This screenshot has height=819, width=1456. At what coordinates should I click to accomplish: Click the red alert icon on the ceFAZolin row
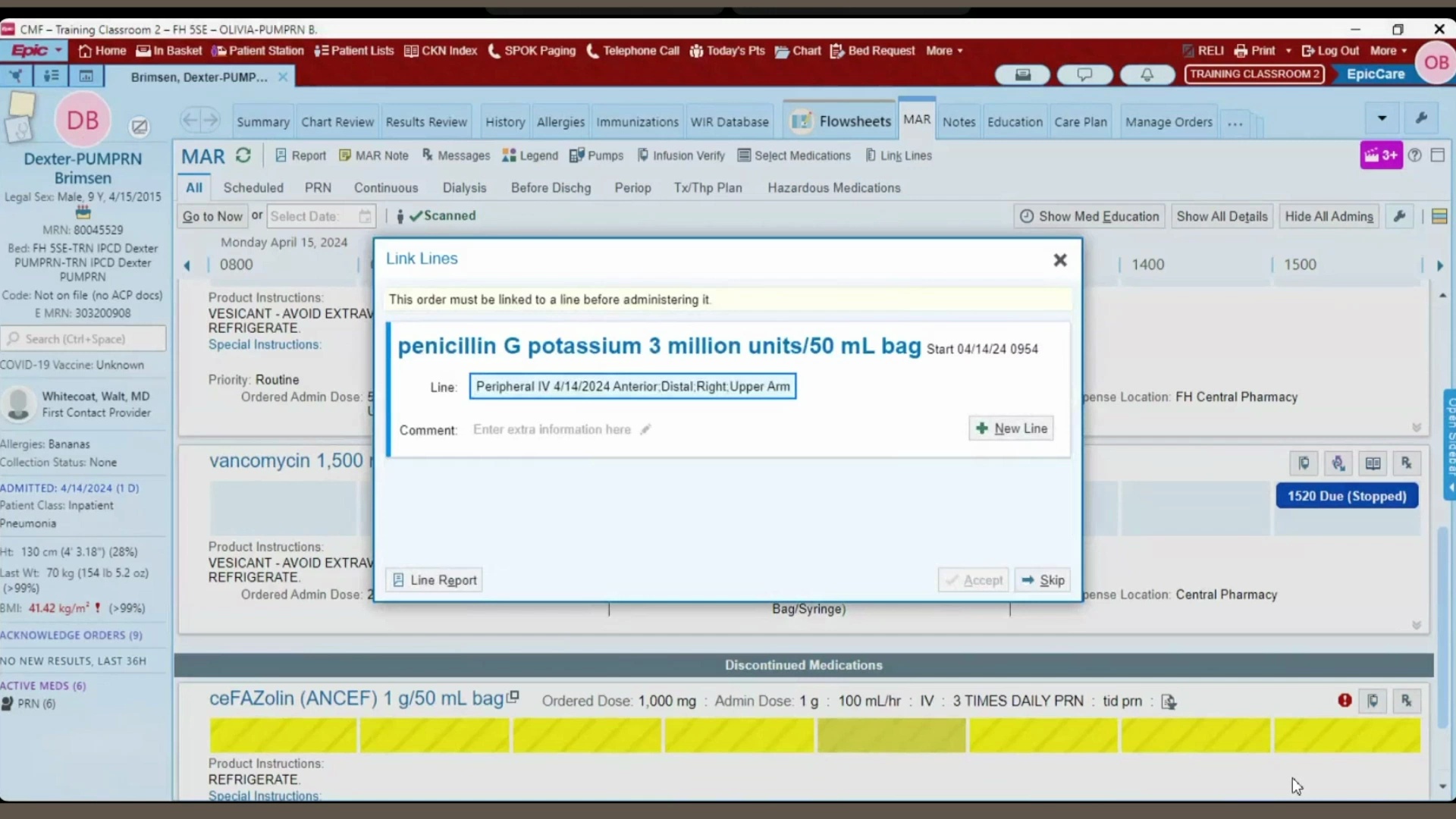tap(1345, 701)
